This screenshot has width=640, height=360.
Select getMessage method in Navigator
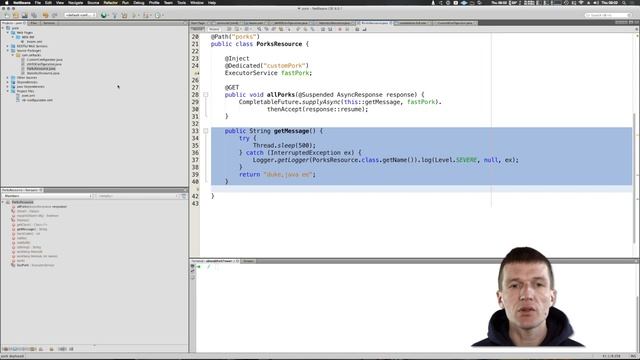pos(32,229)
